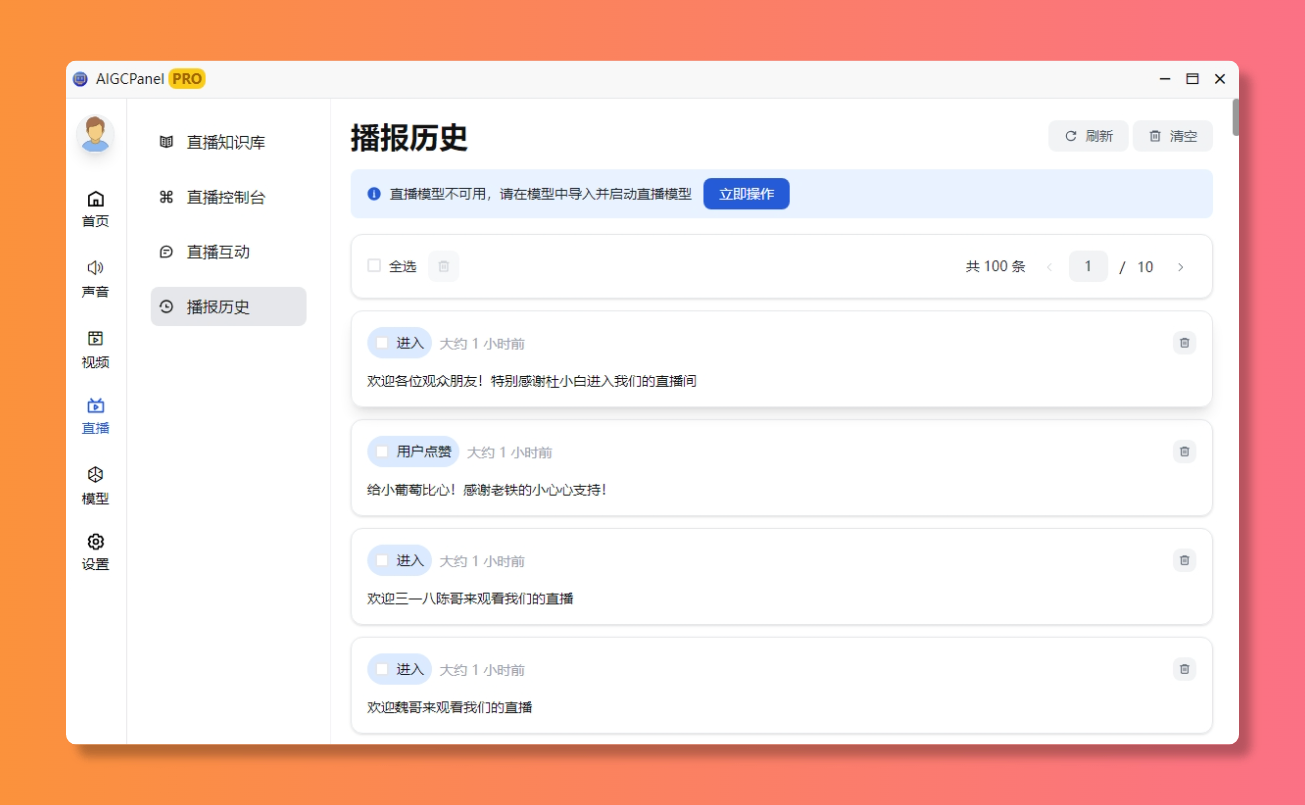The image size is (1305, 805).
Task: Go to next page with right chevron
Action: (1180, 267)
